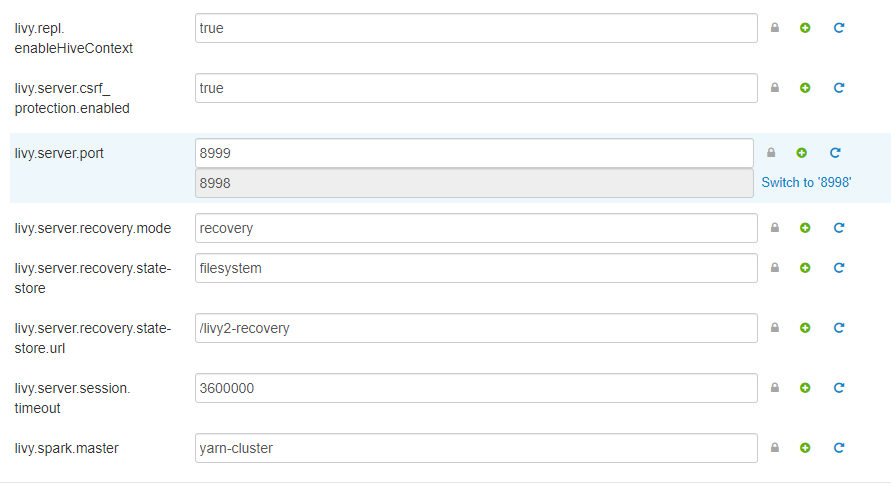Click green plus override icon for livy.server.csrf_protection.enabled
Image resolution: width=891 pixels, height=484 pixels.
click(805, 88)
